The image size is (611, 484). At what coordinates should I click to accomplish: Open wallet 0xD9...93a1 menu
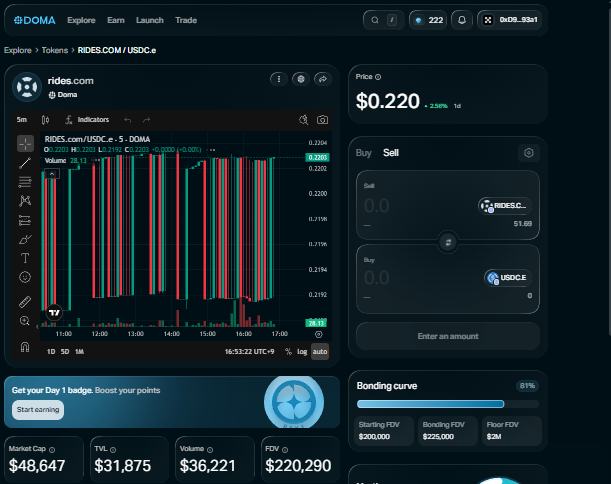coord(510,20)
